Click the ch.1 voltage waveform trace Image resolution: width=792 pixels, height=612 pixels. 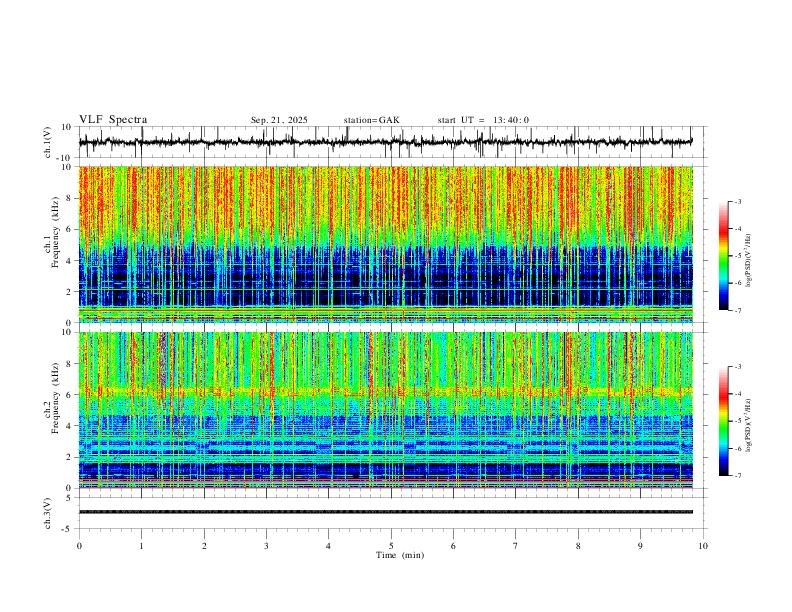[385, 142]
